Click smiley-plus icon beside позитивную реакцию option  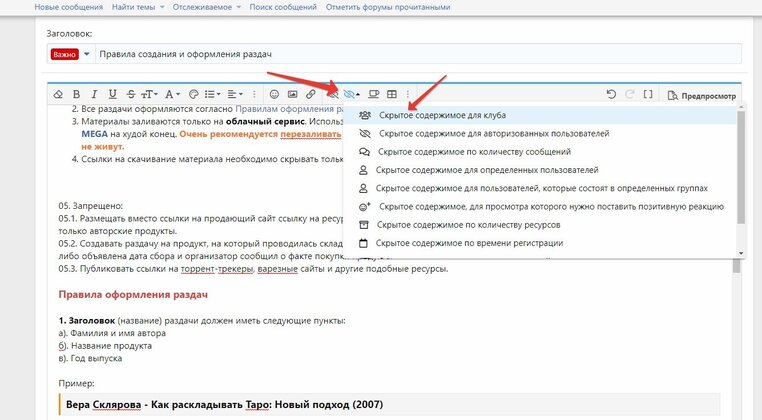pyautogui.click(x=364, y=207)
